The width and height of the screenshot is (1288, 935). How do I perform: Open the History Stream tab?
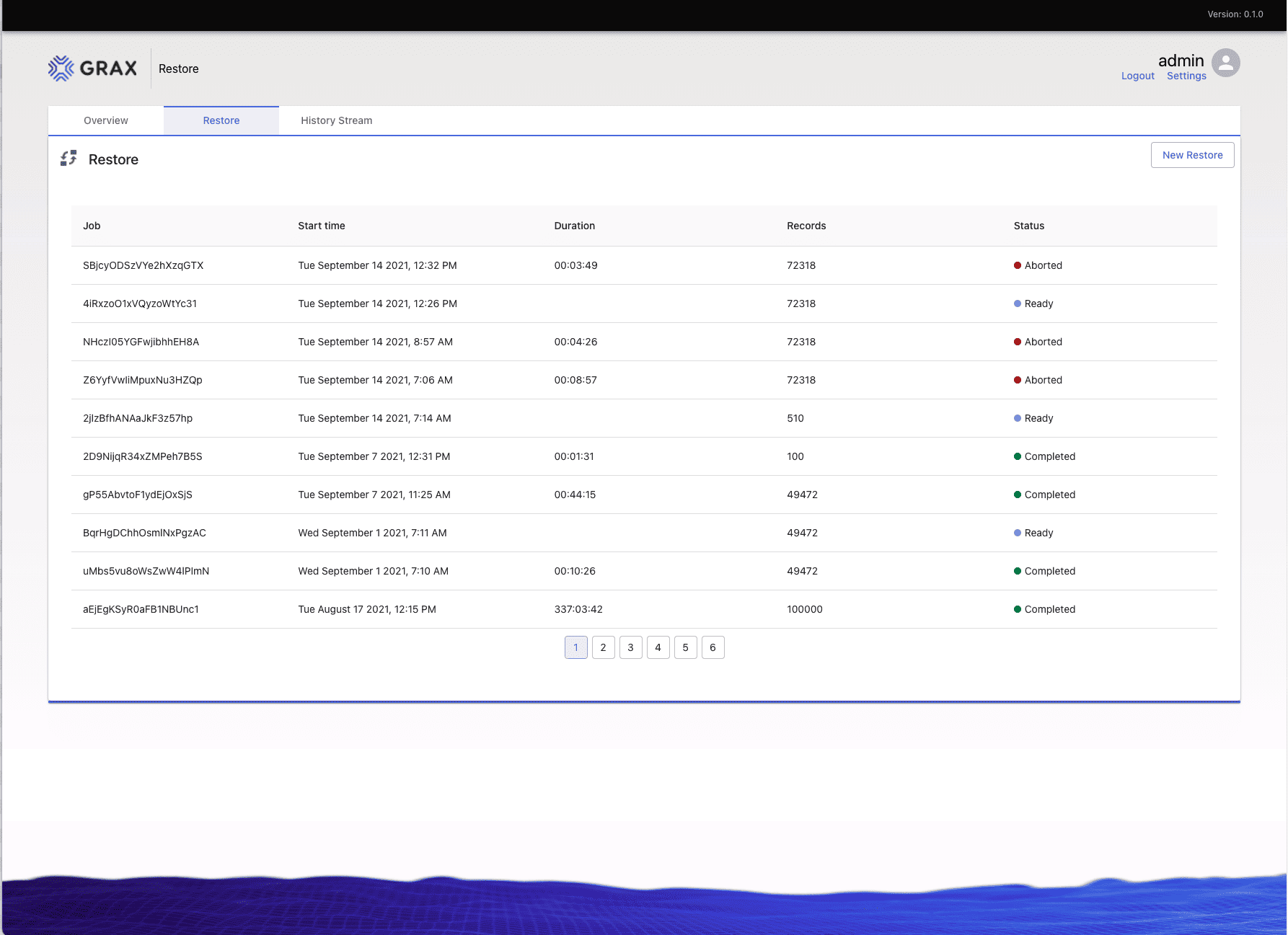click(336, 120)
